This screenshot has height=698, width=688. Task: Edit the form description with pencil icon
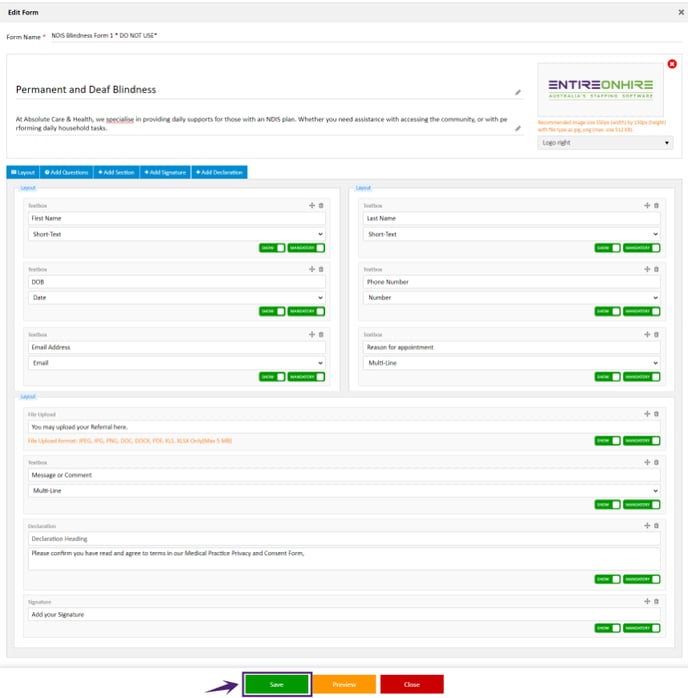(x=518, y=129)
